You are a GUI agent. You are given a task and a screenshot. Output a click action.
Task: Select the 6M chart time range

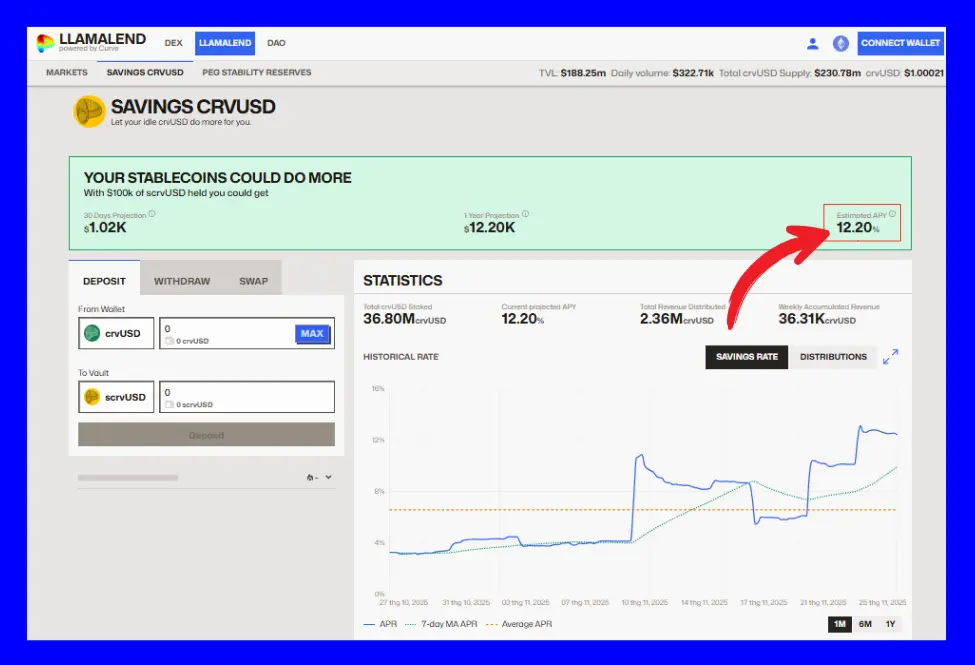865,624
